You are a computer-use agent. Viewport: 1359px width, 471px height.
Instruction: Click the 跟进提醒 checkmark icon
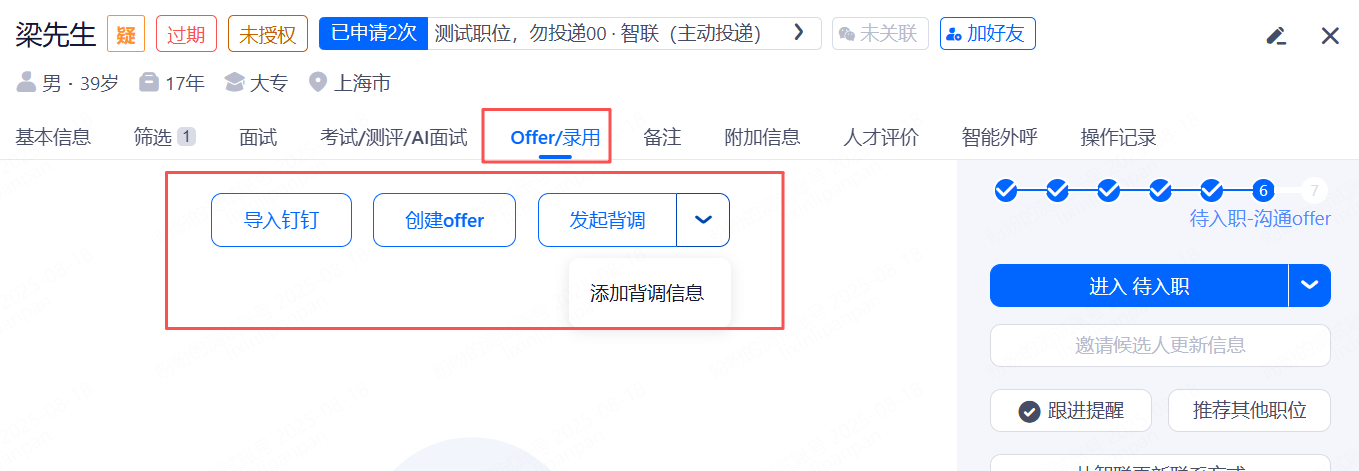coord(1029,411)
